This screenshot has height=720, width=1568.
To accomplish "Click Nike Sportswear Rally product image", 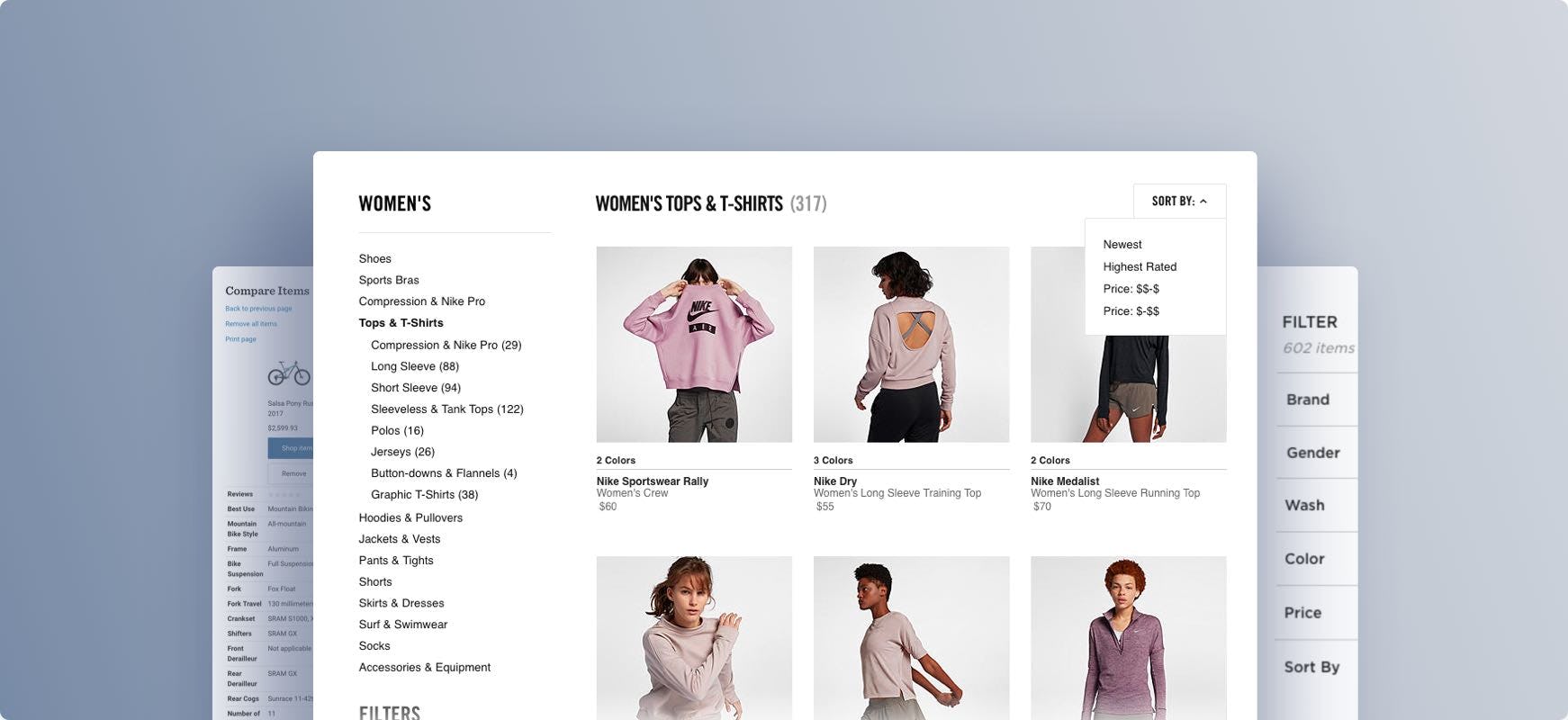I will pos(694,345).
